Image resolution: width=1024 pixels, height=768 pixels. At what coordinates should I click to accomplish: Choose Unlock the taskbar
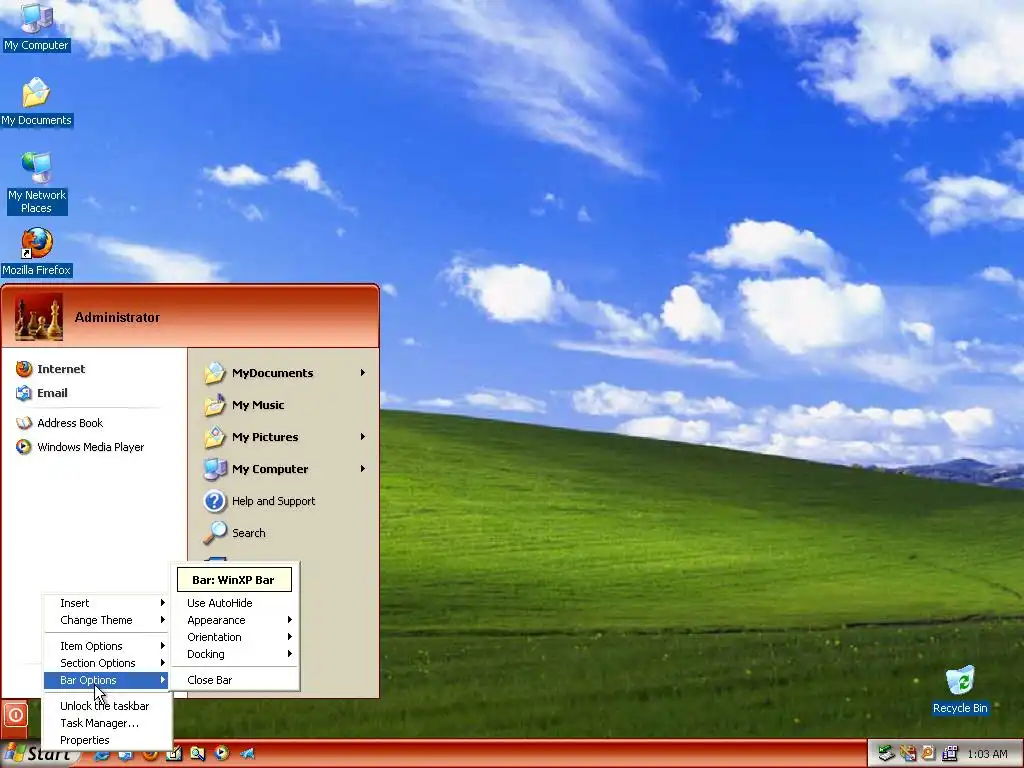(x=107, y=707)
